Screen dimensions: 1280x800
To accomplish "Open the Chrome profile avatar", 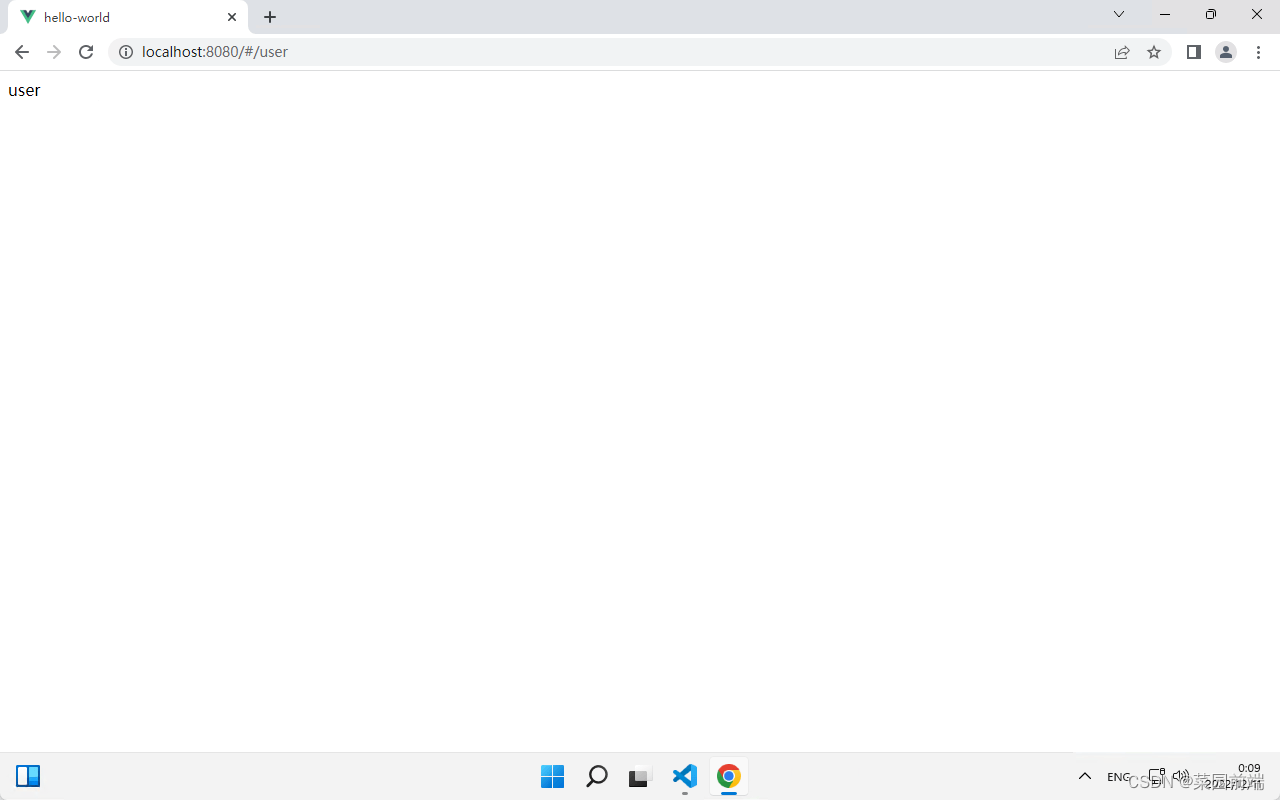I will [1226, 52].
